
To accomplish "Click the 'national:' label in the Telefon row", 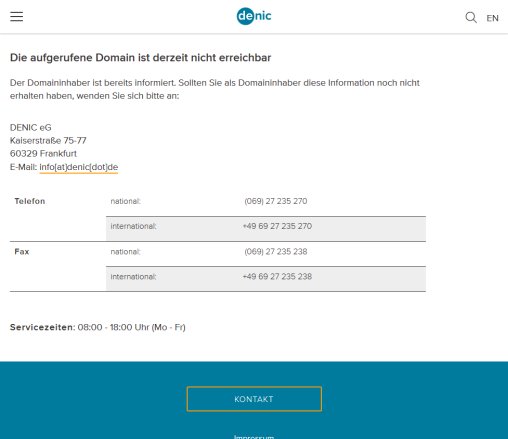I will click(x=125, y=201).
